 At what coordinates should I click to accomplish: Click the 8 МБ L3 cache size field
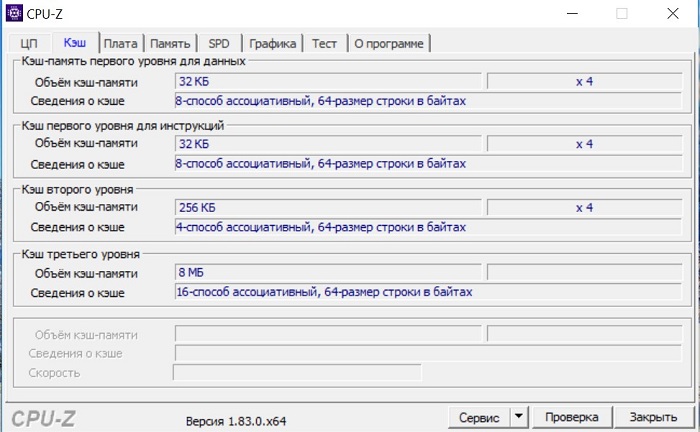(x=328, y=272)
